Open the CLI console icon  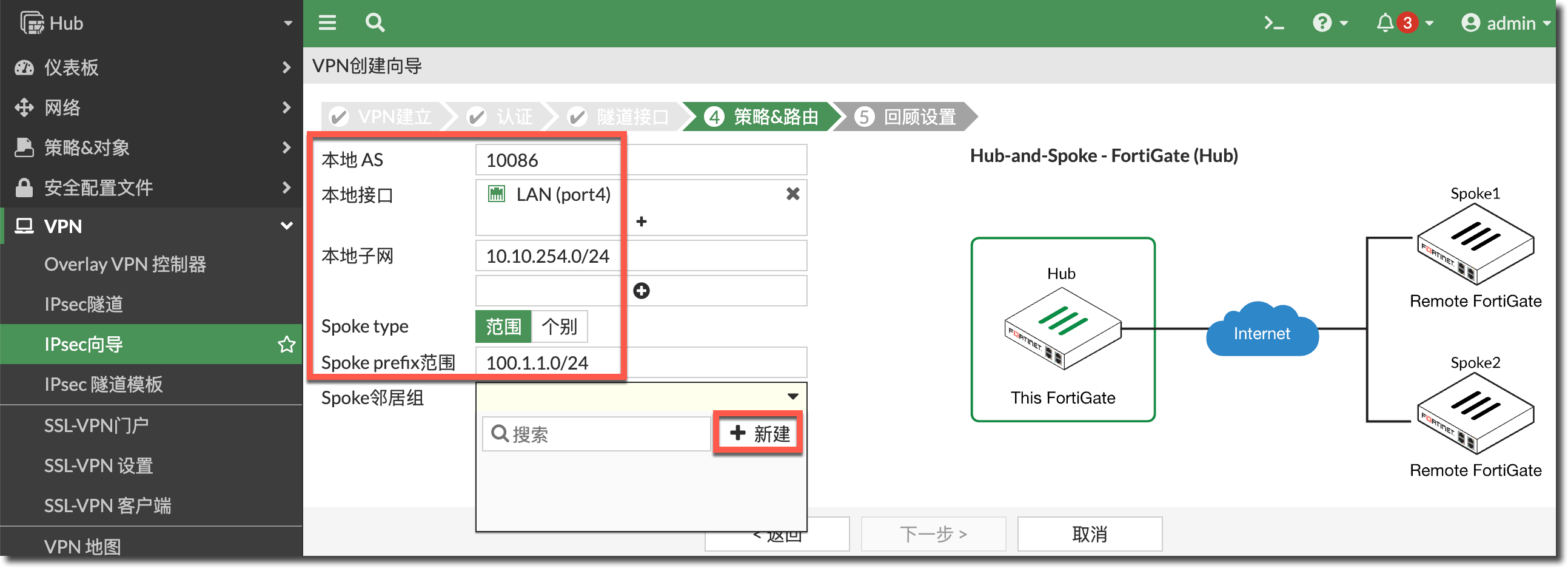[1273, 23]
